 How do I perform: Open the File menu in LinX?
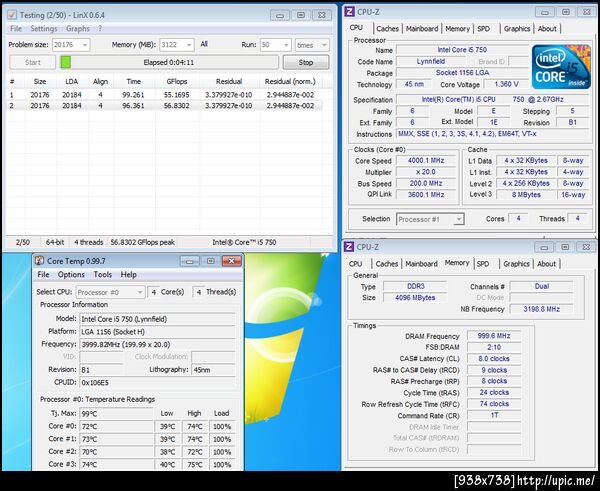16,29
